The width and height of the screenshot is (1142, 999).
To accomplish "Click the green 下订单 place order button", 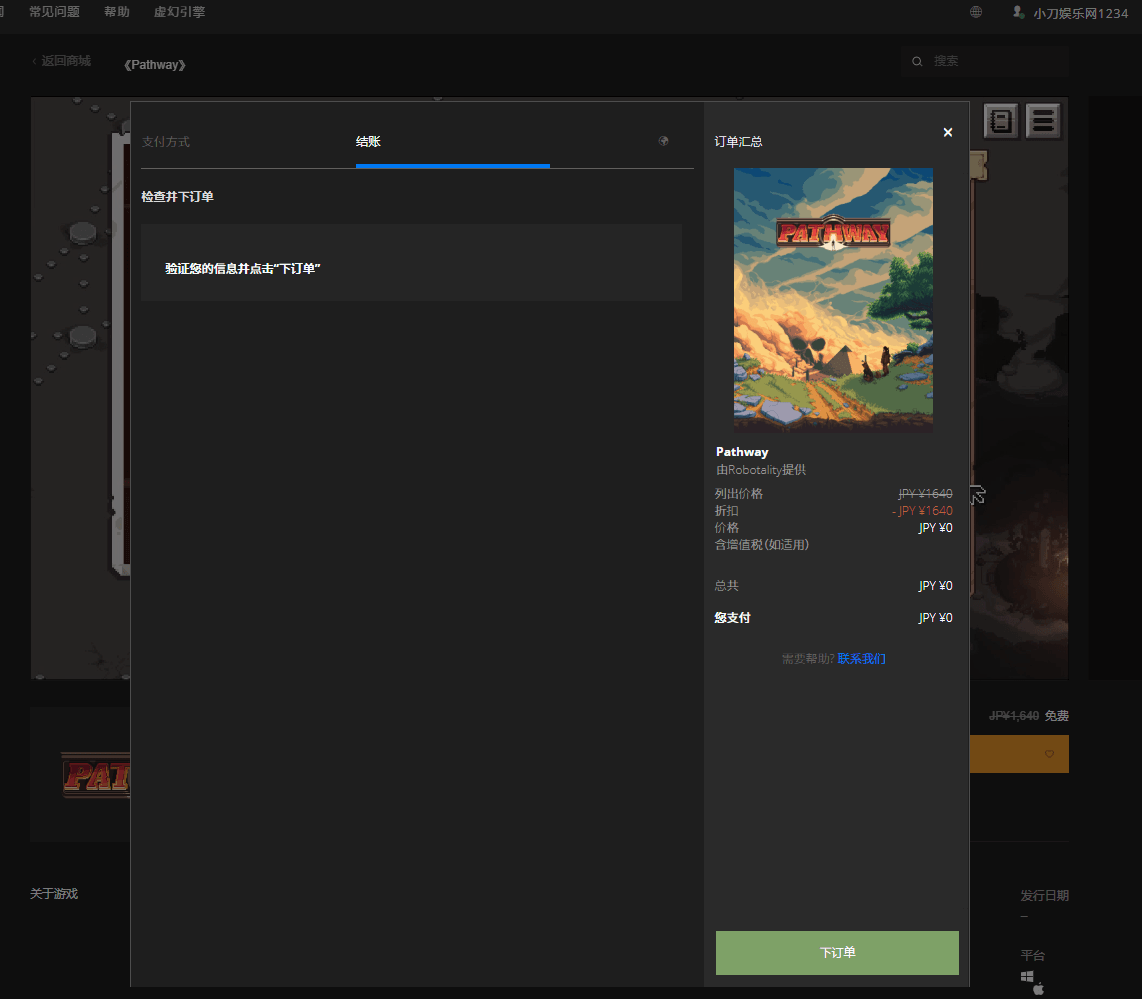I will point(837,952).
